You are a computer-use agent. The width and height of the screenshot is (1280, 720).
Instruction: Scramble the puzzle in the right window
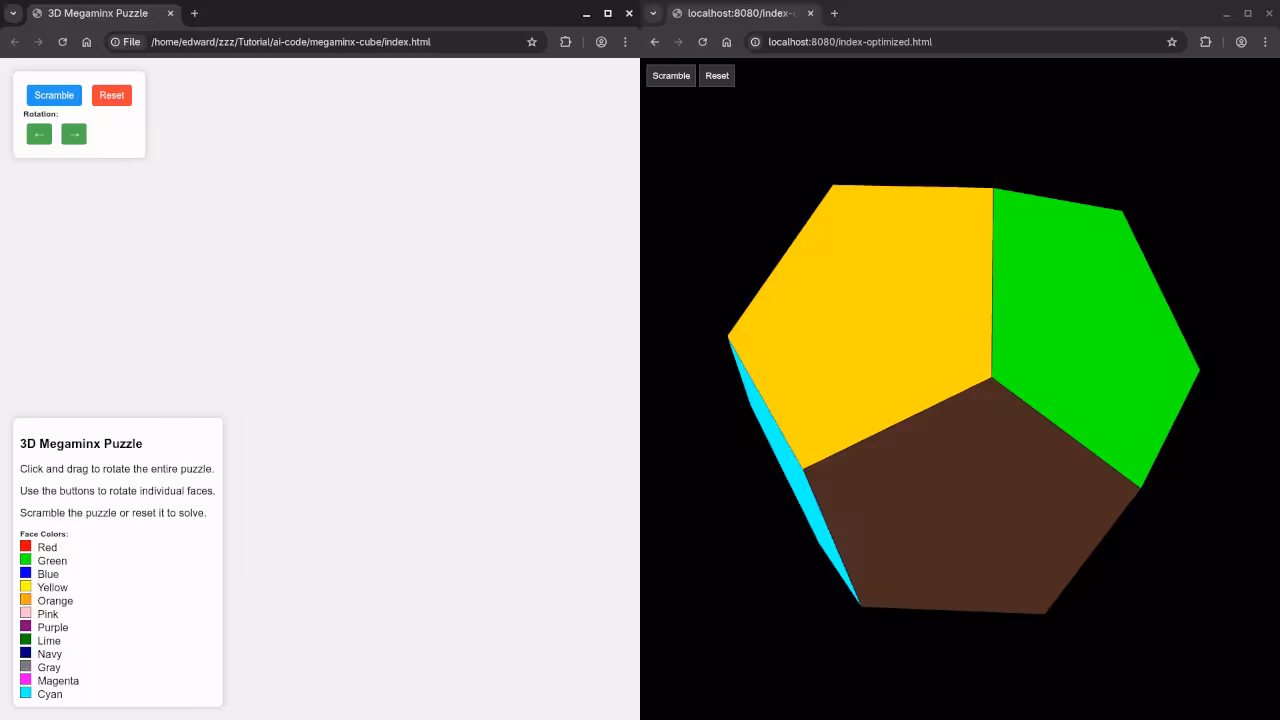pyautogui.click(x=670, y=75)
